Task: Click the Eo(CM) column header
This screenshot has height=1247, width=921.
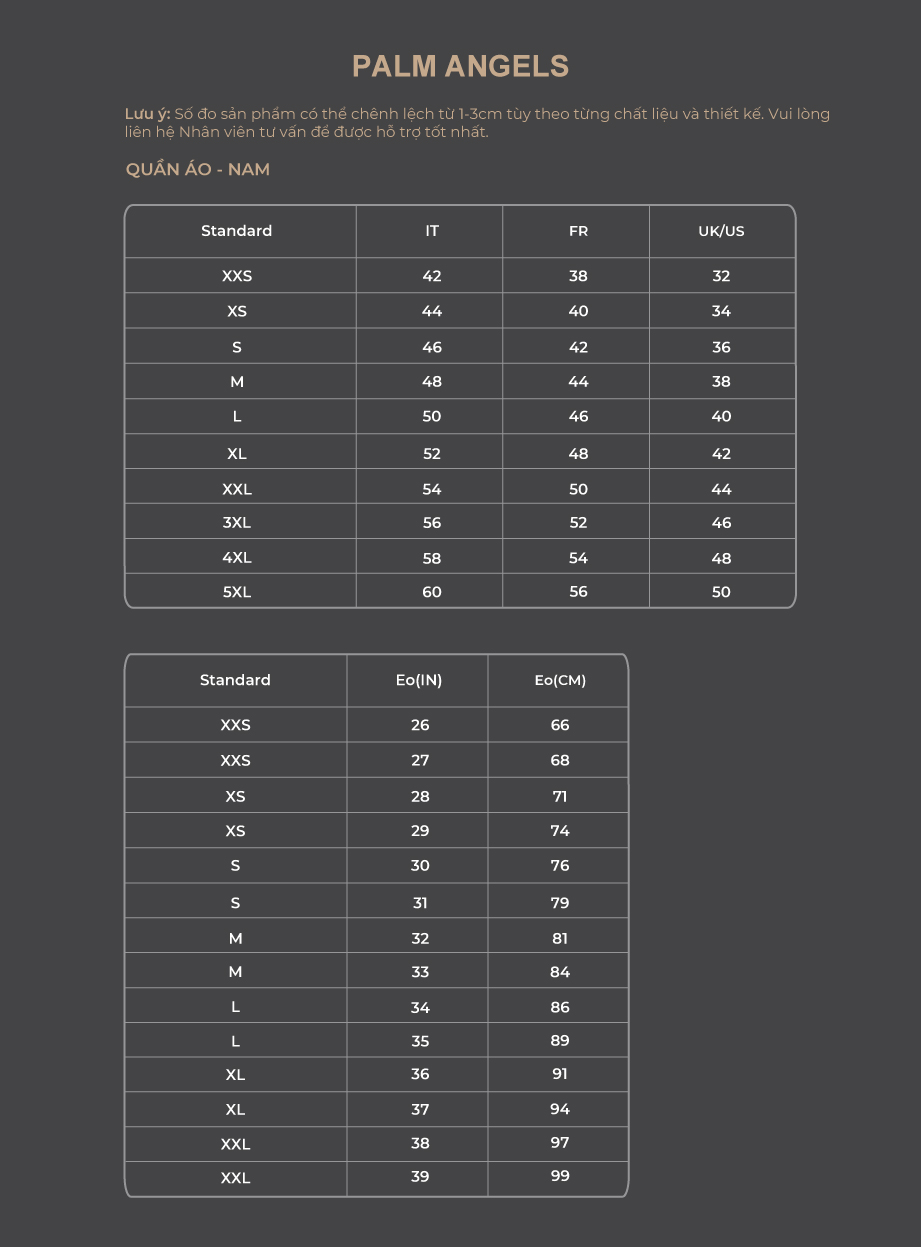Action: point(560,680)
